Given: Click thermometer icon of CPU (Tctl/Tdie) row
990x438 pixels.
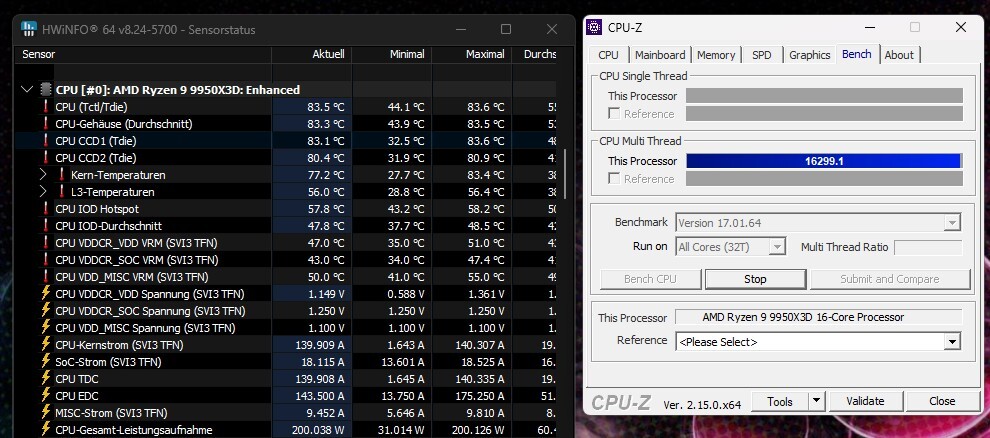Looking at the screenshot, I should (45, 107).
